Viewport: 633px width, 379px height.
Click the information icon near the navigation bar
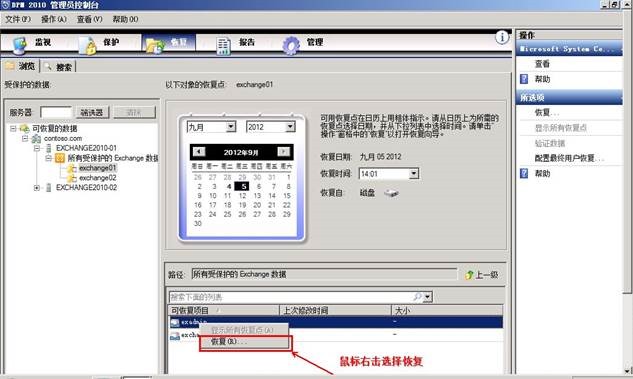[502, 38]
